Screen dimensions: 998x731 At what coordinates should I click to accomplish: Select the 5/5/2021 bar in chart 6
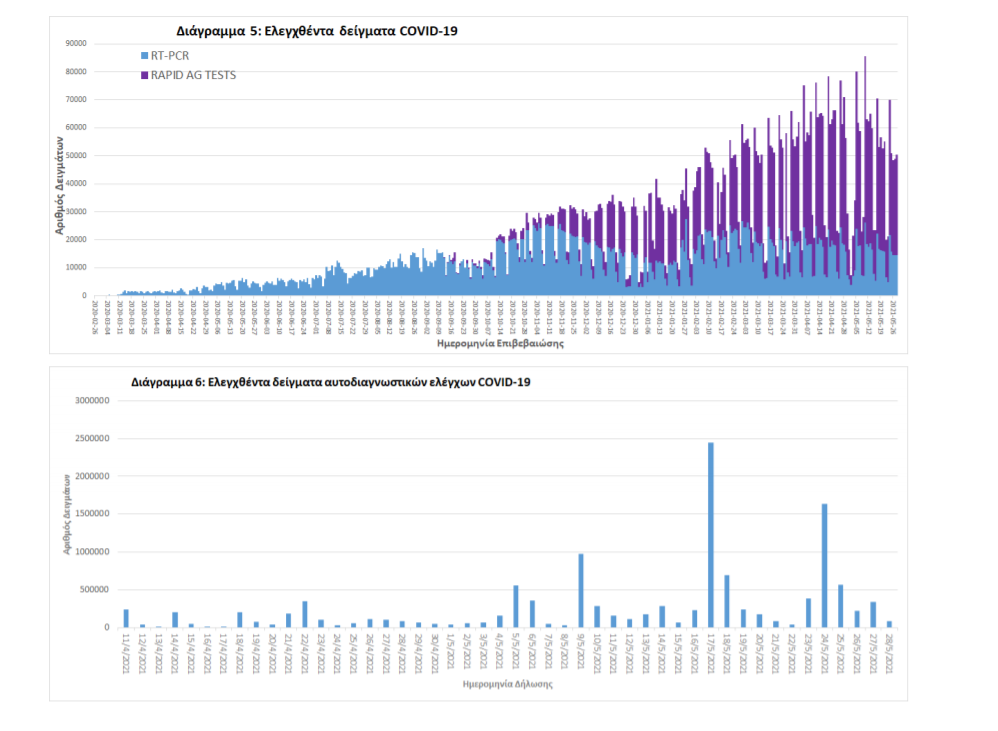516,606
